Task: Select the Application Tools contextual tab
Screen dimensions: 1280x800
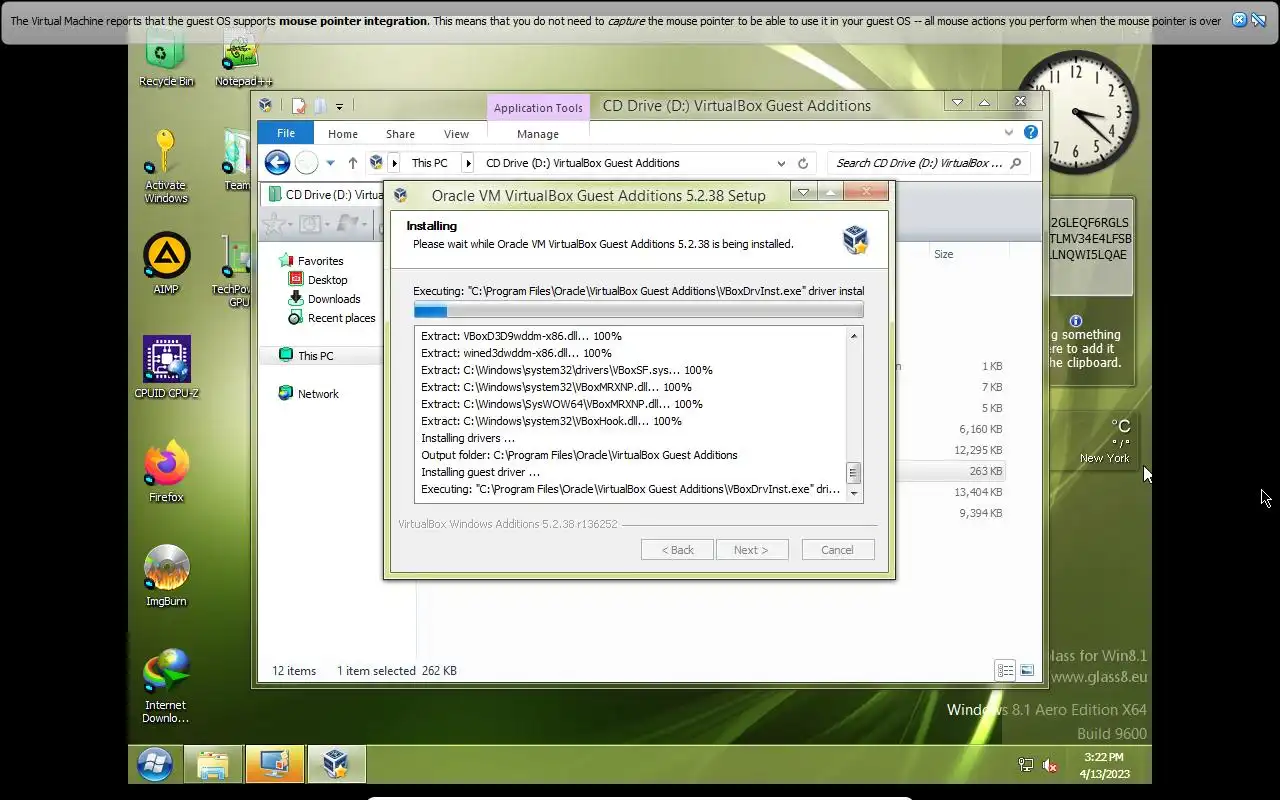Action: pos(538,108)
